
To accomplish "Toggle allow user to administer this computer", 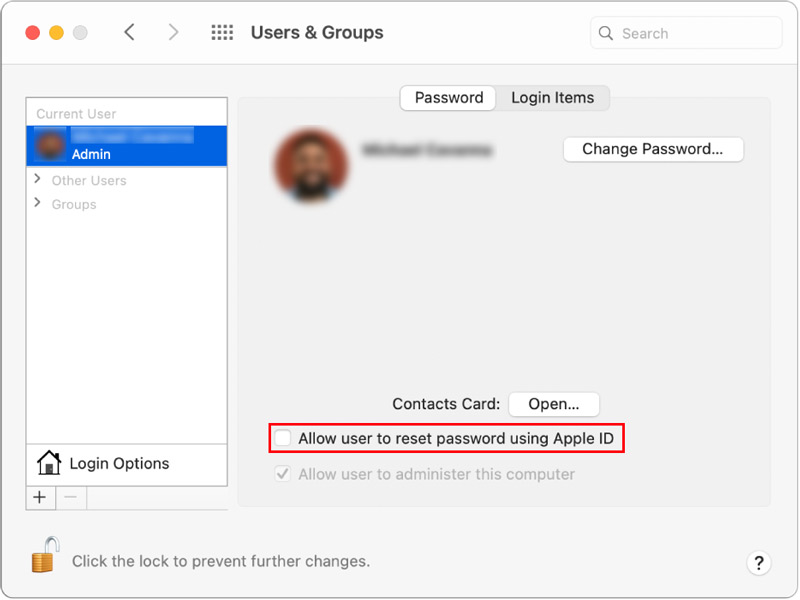I will 282,474.
